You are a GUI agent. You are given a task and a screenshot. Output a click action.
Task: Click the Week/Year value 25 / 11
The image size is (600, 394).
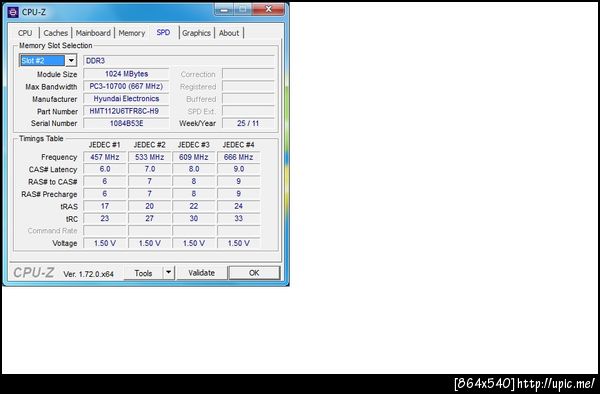pyautogui.click(x=248, y=123)
